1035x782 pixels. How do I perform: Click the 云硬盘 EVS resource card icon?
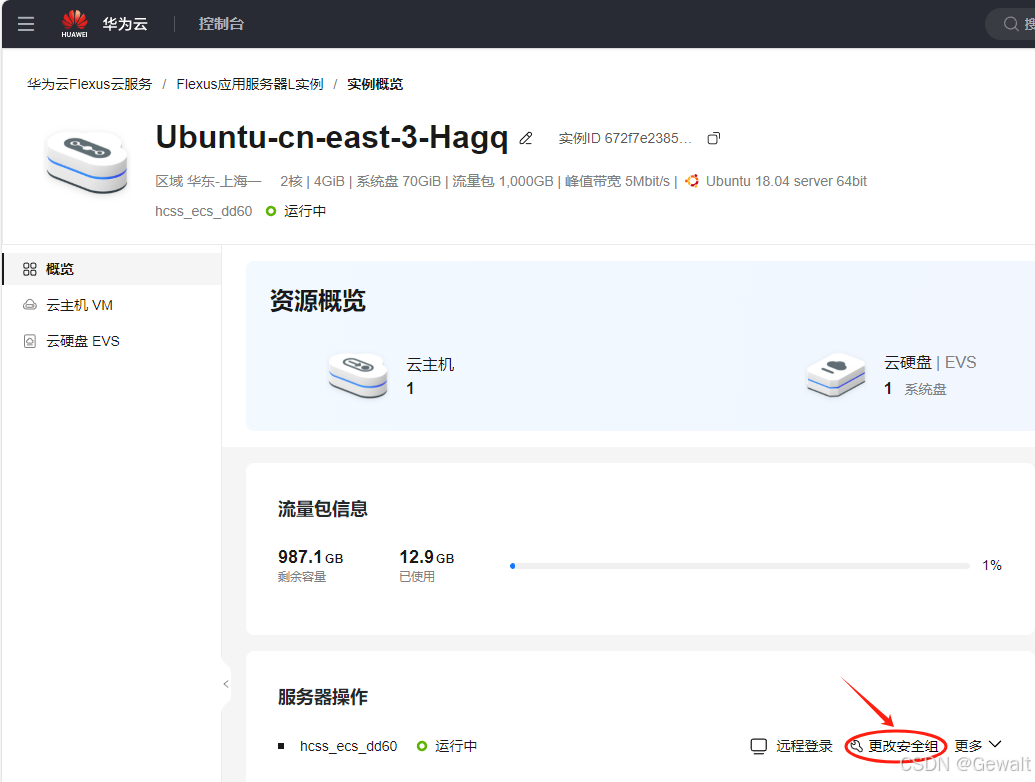tap(836, 374)
